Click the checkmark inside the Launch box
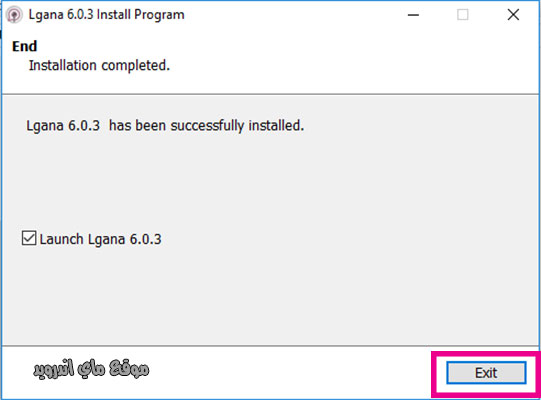Screen dimensions: 541x400 tap(29, 238)
